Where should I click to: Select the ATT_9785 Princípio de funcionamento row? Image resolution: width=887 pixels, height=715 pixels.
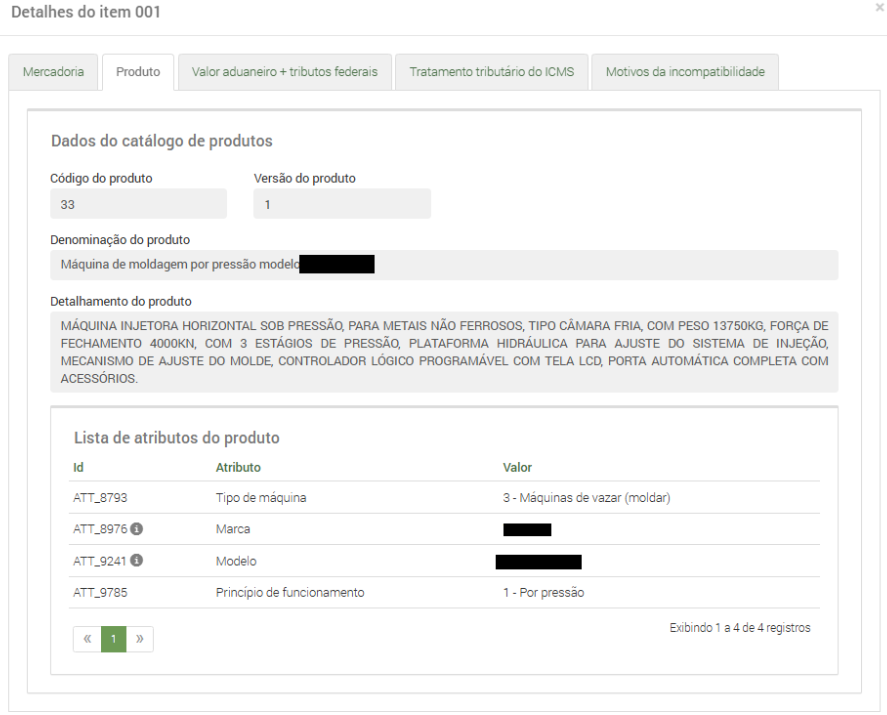tap(445, 592)
